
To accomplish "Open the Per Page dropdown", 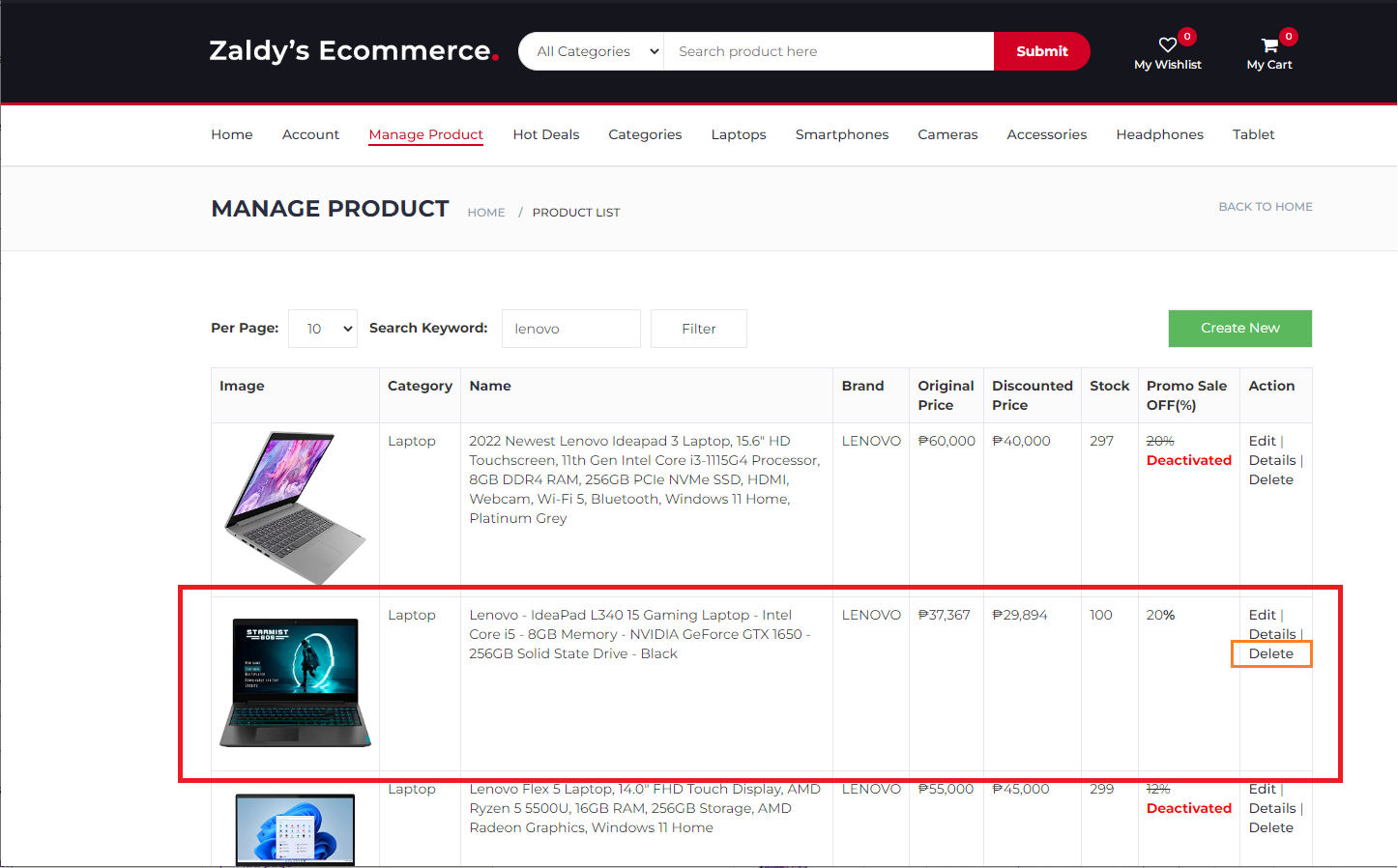I will pos(322,328).
